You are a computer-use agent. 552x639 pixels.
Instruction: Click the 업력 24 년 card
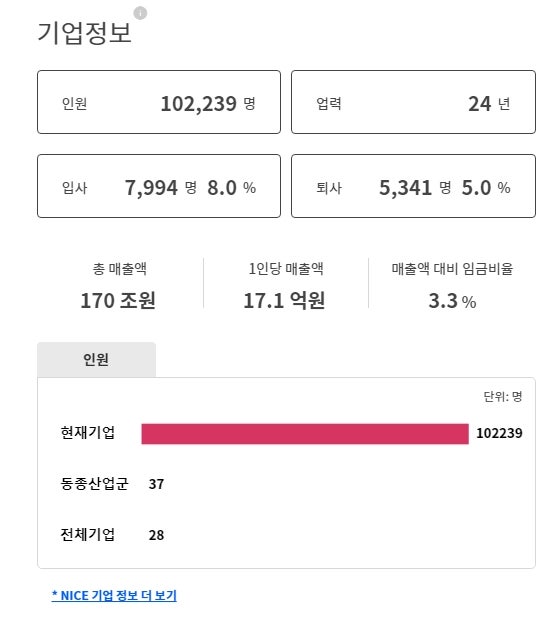[413, 102]
